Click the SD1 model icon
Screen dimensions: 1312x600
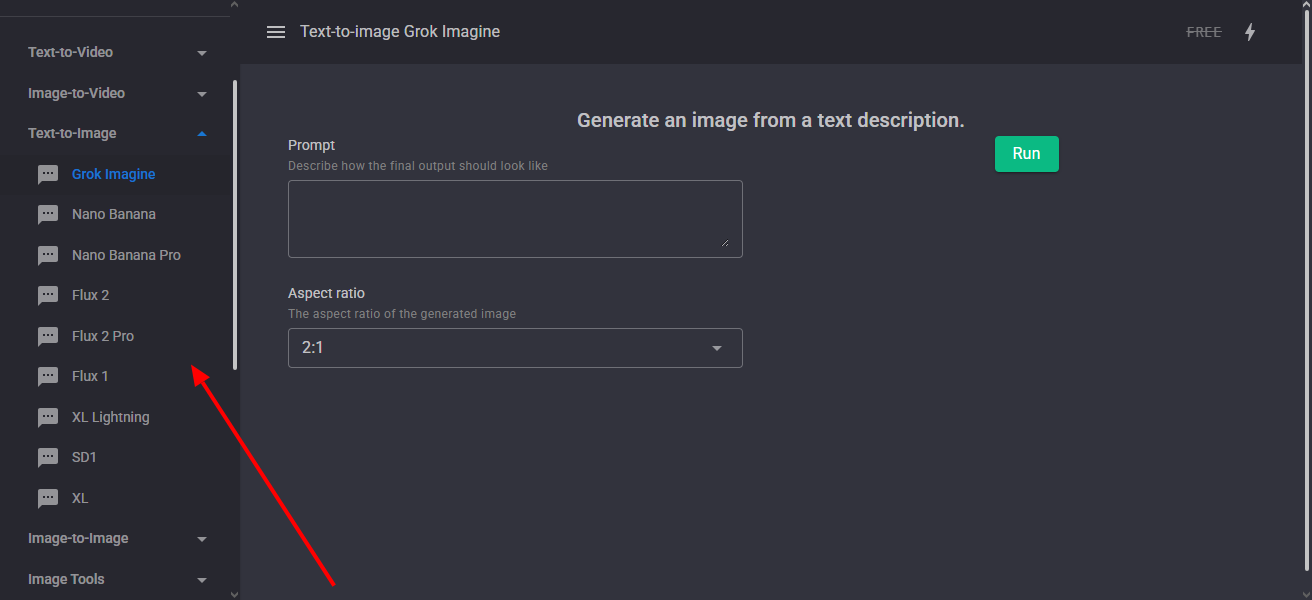point(48,457)
